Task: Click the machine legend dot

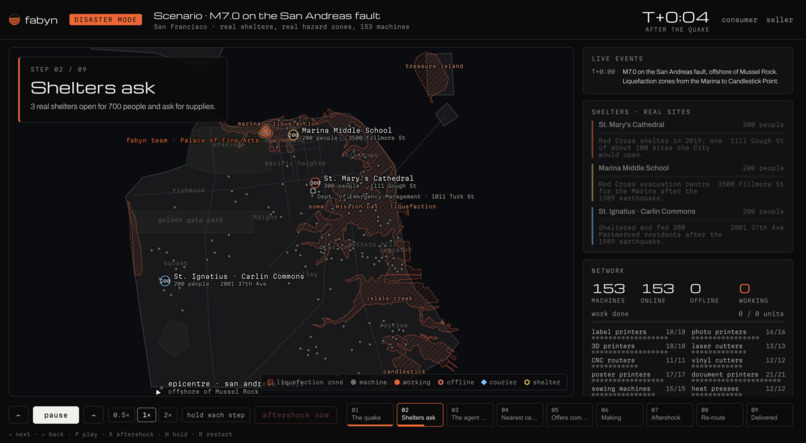Action: 353,382
